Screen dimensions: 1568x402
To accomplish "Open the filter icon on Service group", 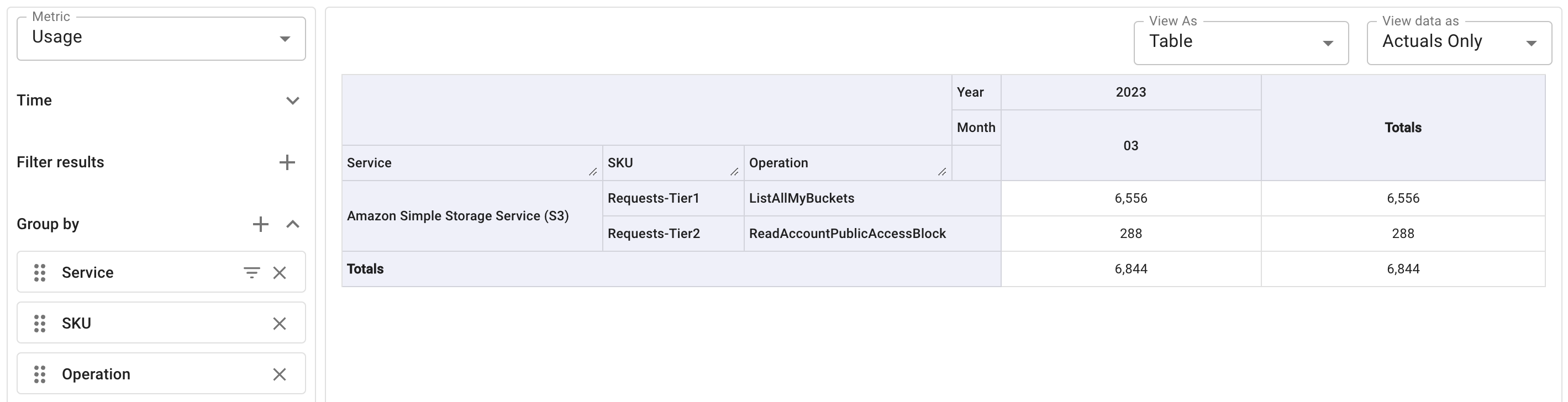I will [251, 272].
